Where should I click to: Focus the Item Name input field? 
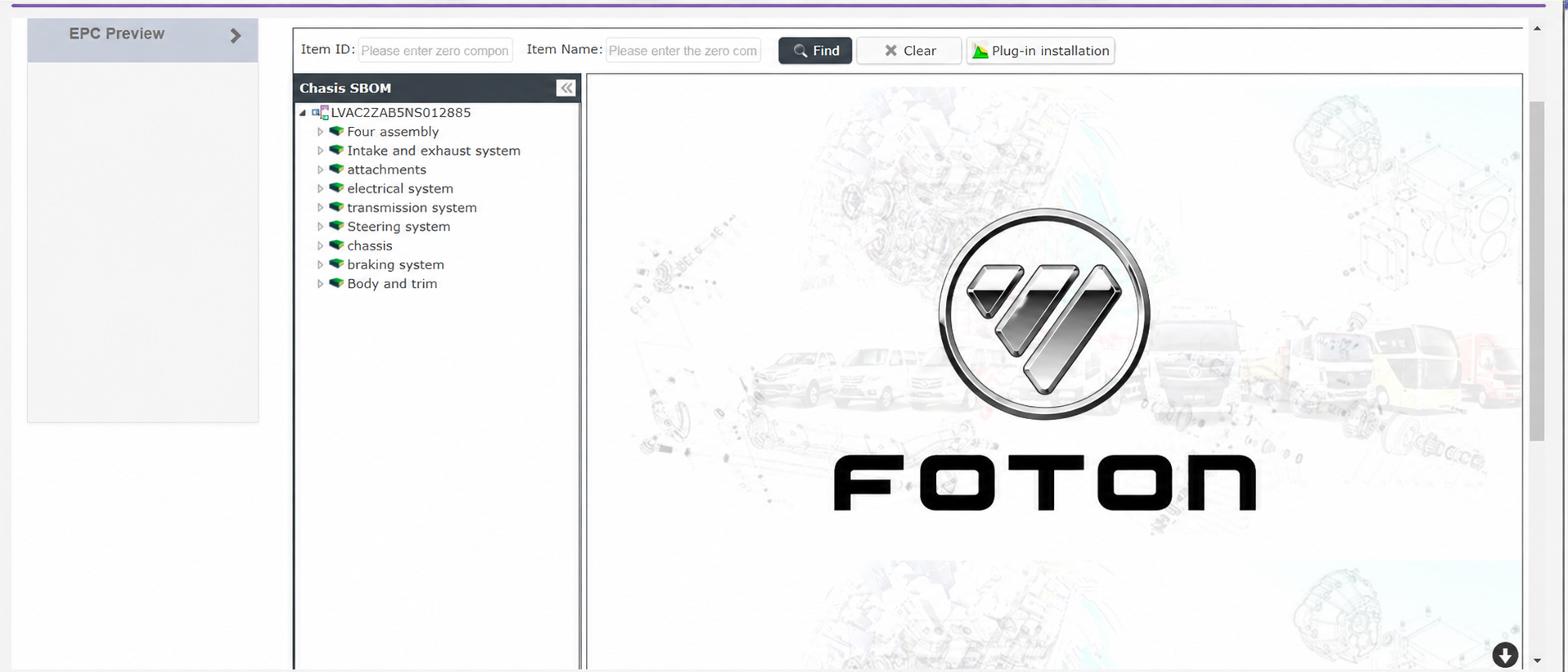tap(683, 51)
